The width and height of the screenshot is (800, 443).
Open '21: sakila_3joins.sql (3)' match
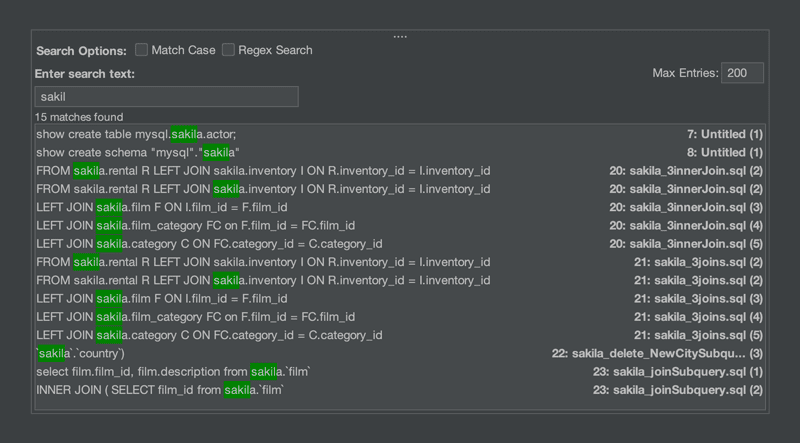pyautogui.click(x=698, y=299)
